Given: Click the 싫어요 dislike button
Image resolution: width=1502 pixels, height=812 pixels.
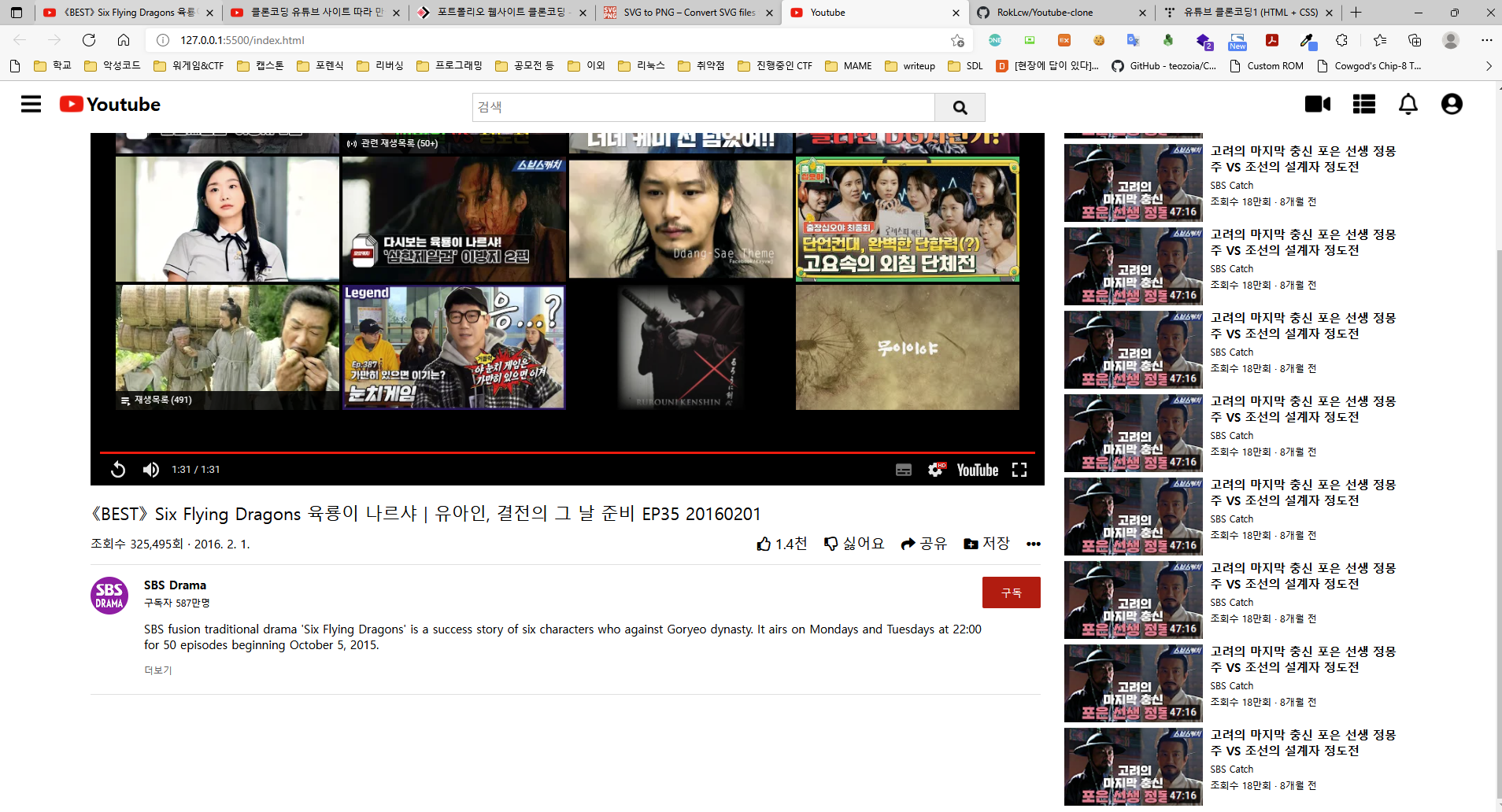Looking at the screenshot, I should pos(854,544).
